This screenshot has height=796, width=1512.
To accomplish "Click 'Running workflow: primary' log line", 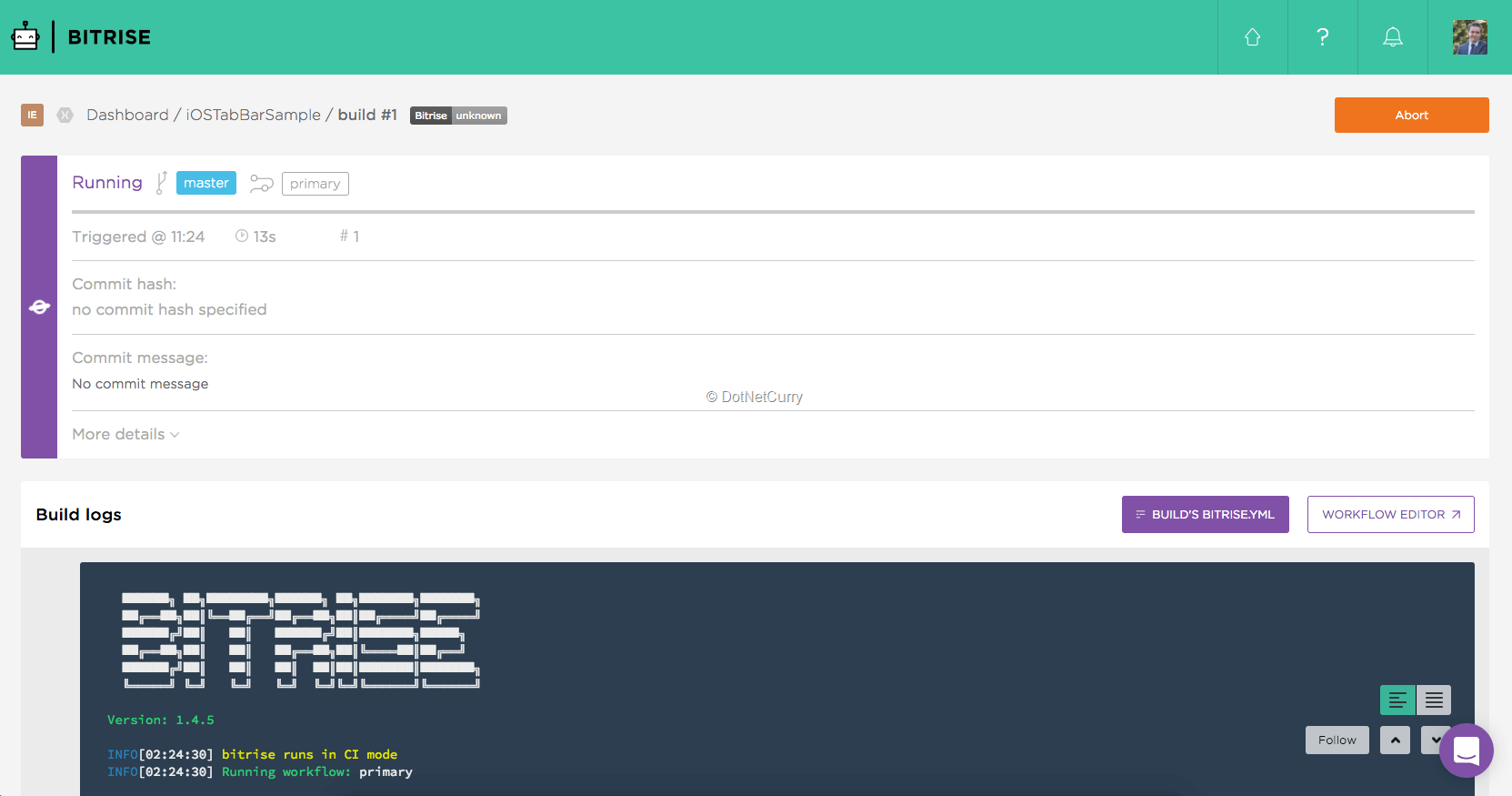I will coord(317,771).
